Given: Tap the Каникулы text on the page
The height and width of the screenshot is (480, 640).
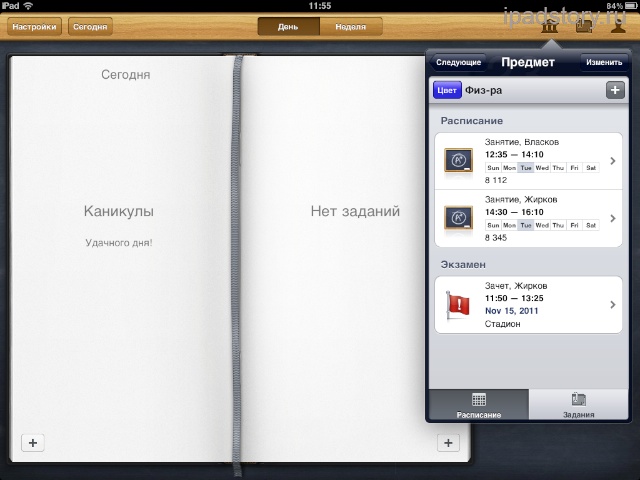Looking at the screenshot, I should pyautogui.click(x=119, y=211).
